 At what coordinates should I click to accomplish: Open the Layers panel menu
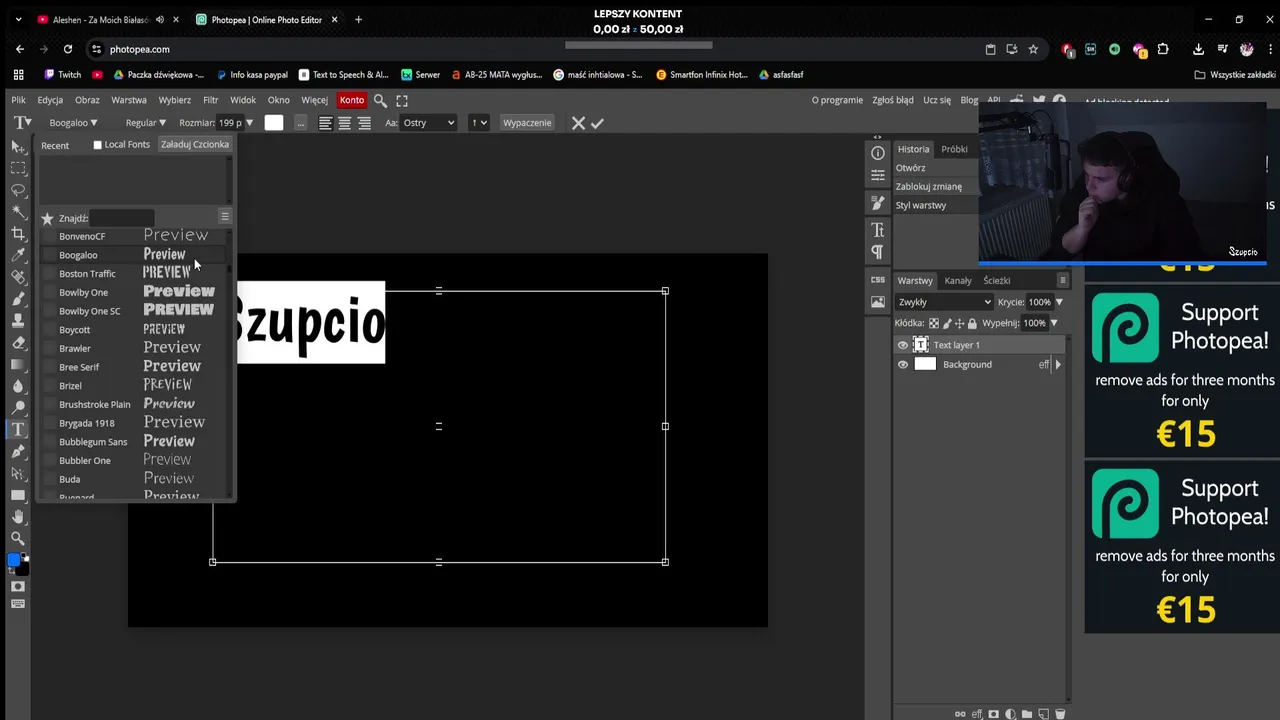coord(1062,280)
